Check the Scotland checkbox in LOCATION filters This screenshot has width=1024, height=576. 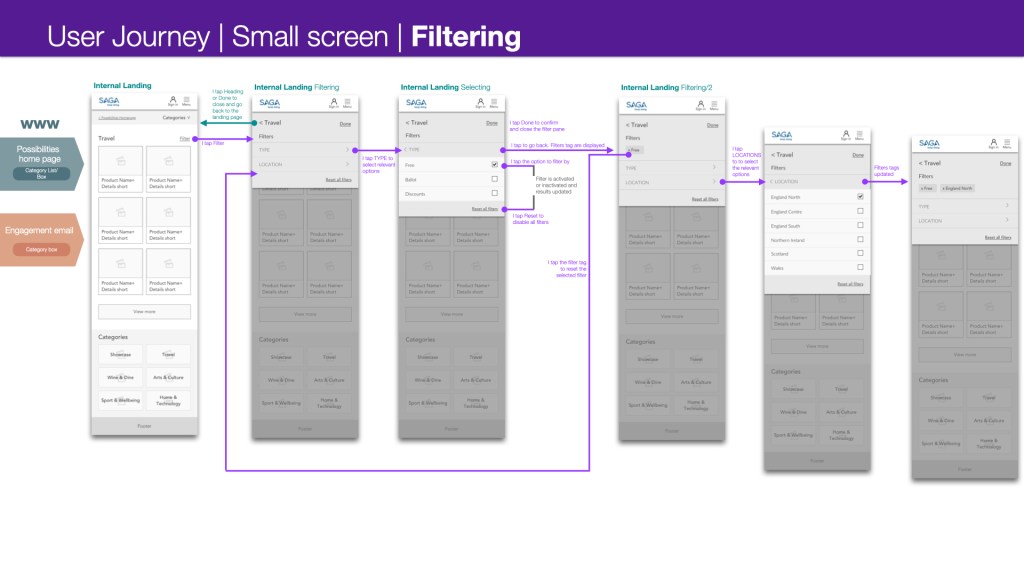[860, 253]
